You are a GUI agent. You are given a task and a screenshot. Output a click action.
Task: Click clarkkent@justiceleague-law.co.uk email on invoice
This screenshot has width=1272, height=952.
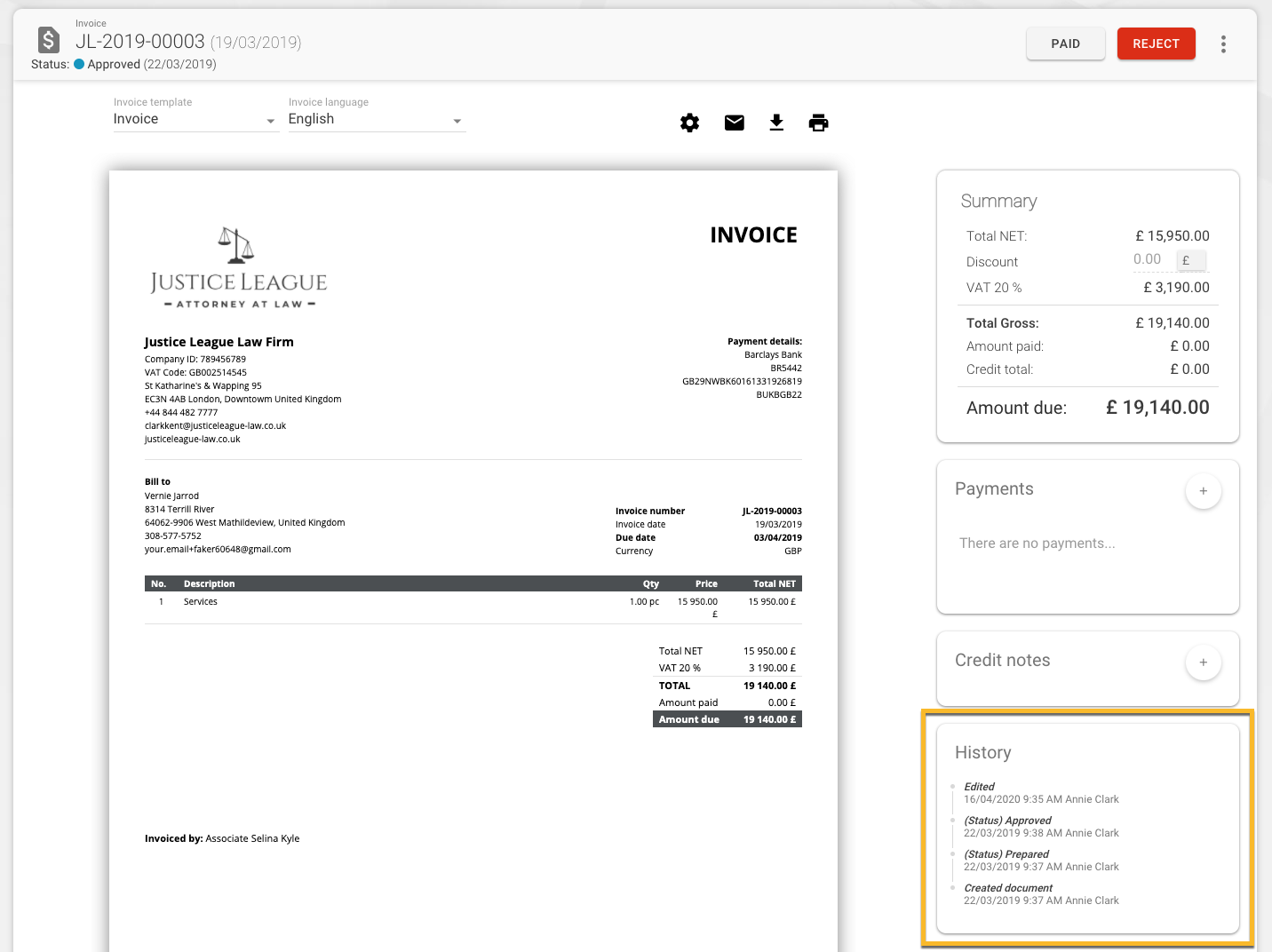215,425
